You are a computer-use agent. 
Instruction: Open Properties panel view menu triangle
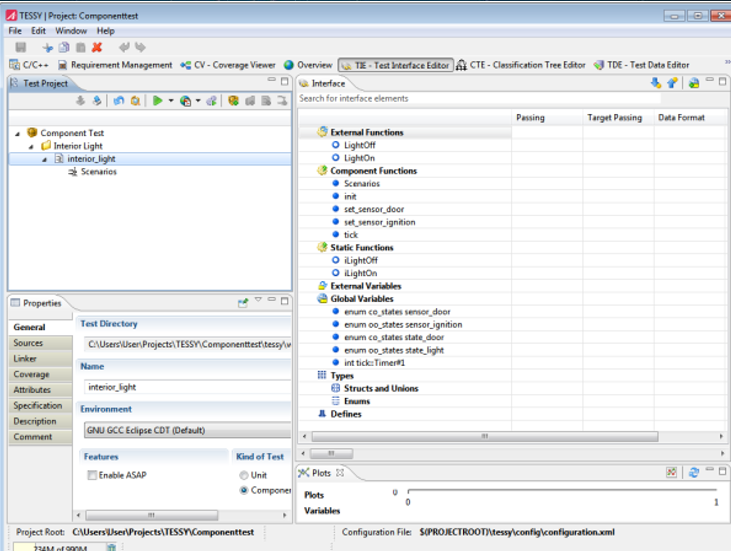click(258, 299)
